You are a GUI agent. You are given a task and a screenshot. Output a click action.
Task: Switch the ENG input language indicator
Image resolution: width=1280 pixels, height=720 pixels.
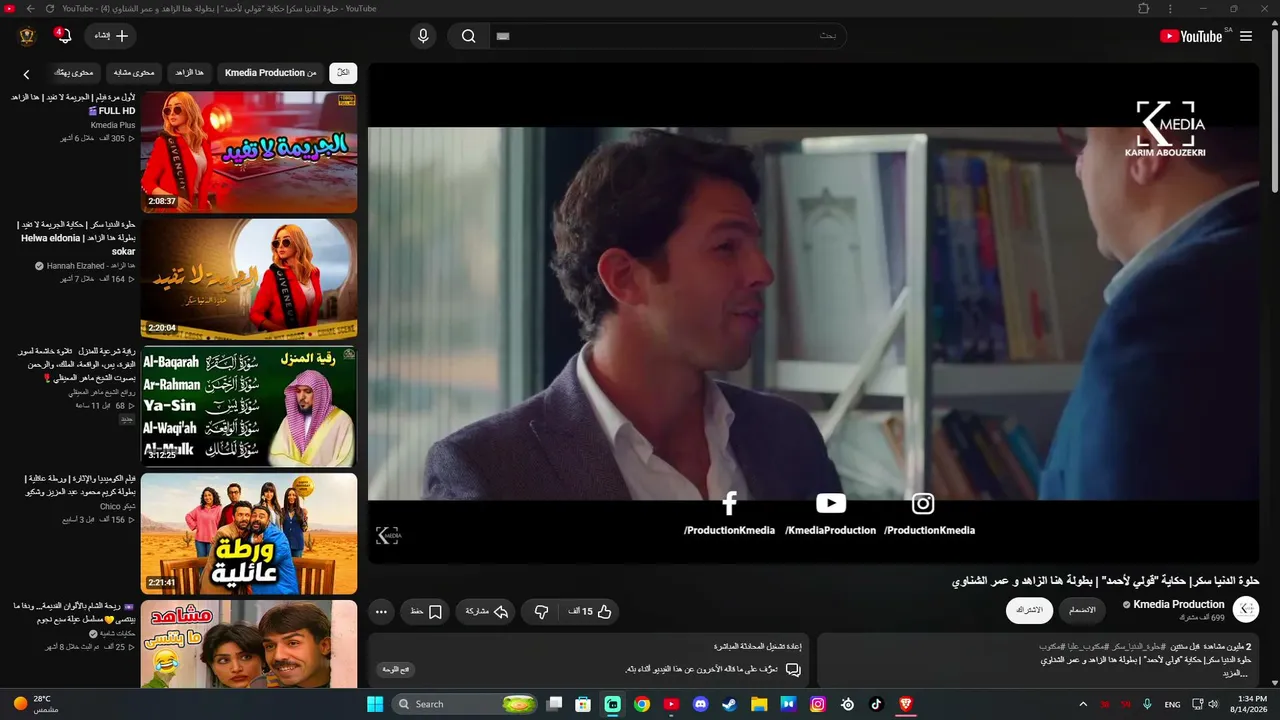pyautogui.click(x=1173, y=704)
